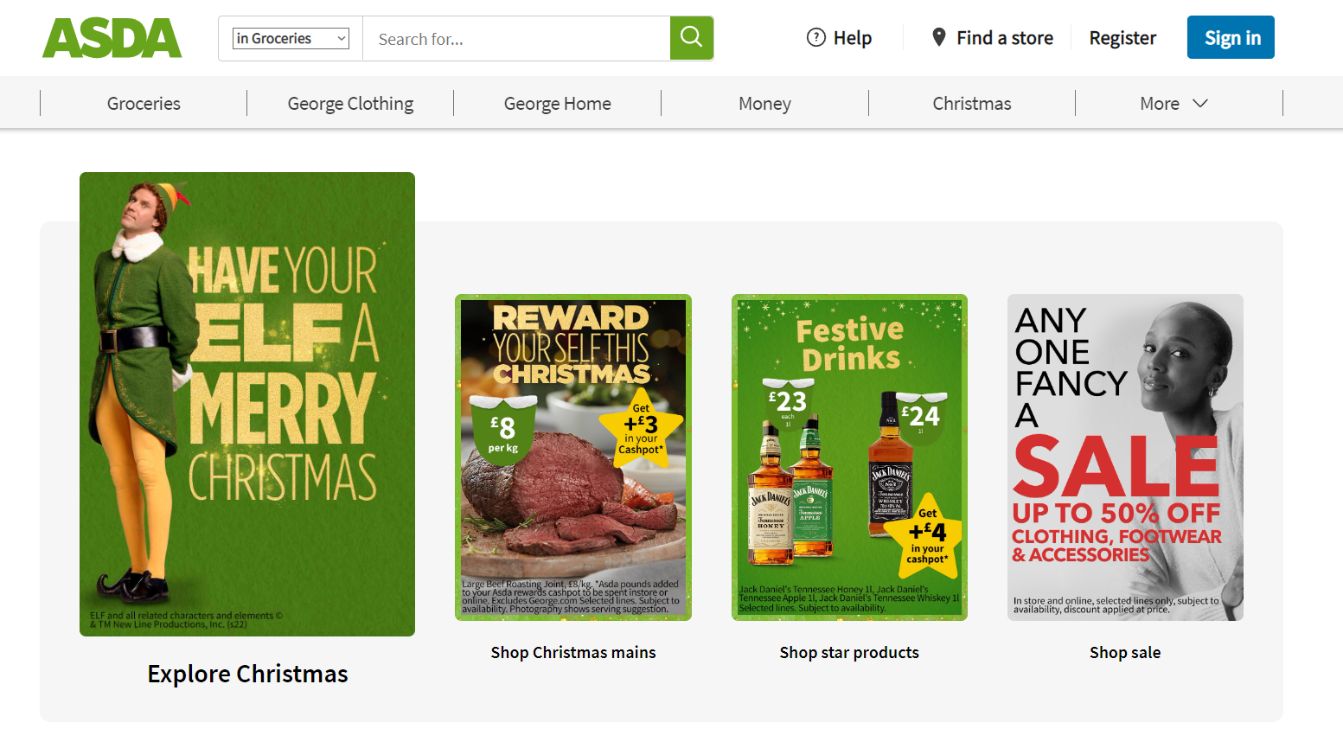This screenshot has width=1343, height=729.
Task: Click the Register link
Action: click(1122, 38)
